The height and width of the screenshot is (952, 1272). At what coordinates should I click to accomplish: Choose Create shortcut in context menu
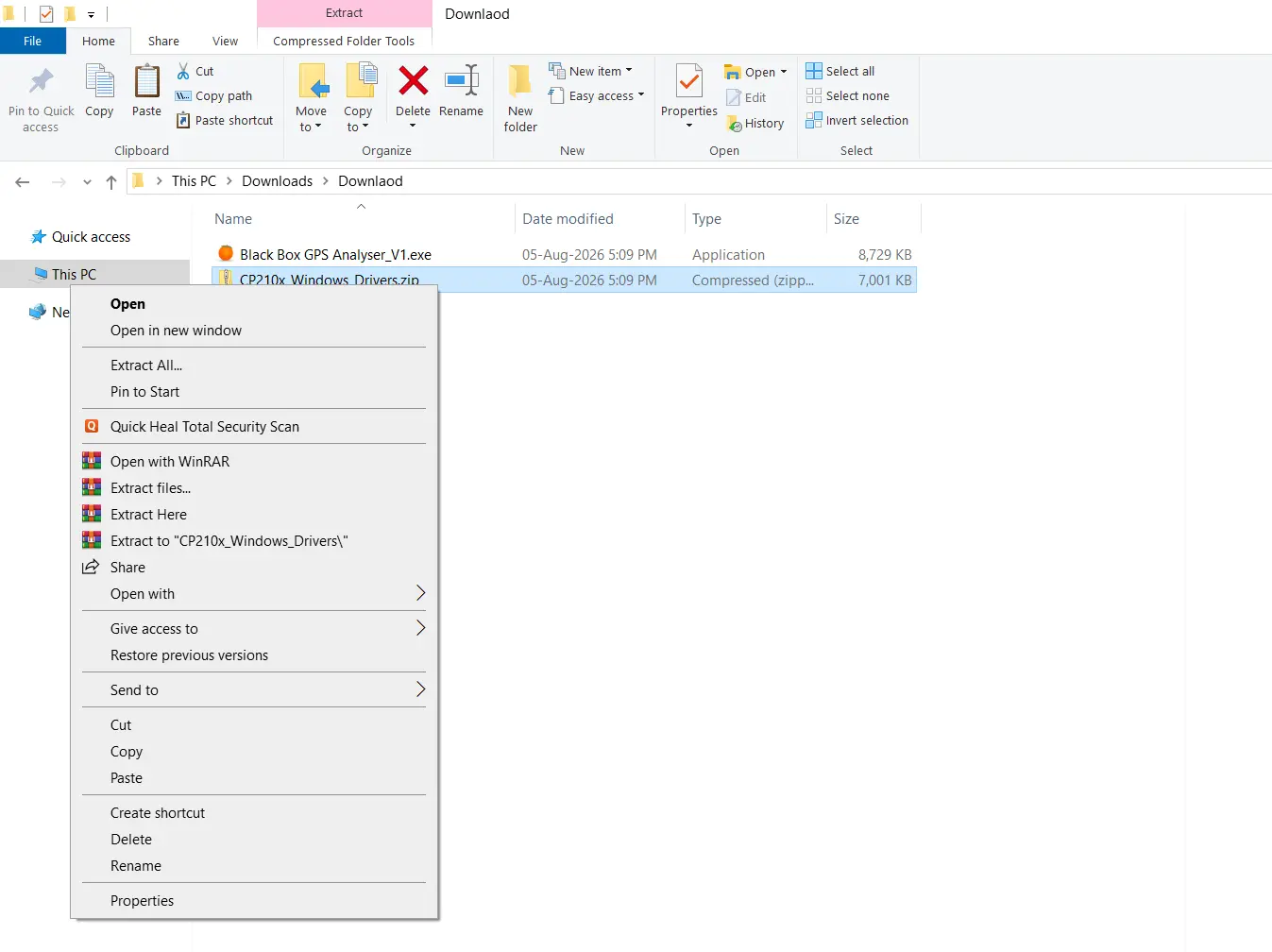tap(254, 813)
